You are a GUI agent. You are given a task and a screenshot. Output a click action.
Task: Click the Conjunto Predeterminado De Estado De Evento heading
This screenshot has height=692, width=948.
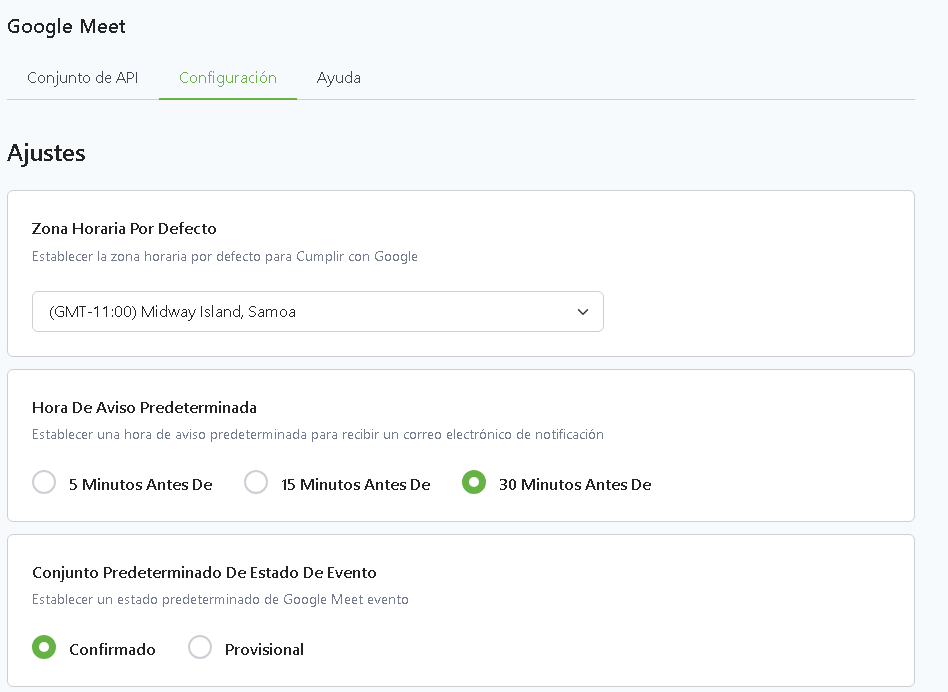[x=204, y=573]
